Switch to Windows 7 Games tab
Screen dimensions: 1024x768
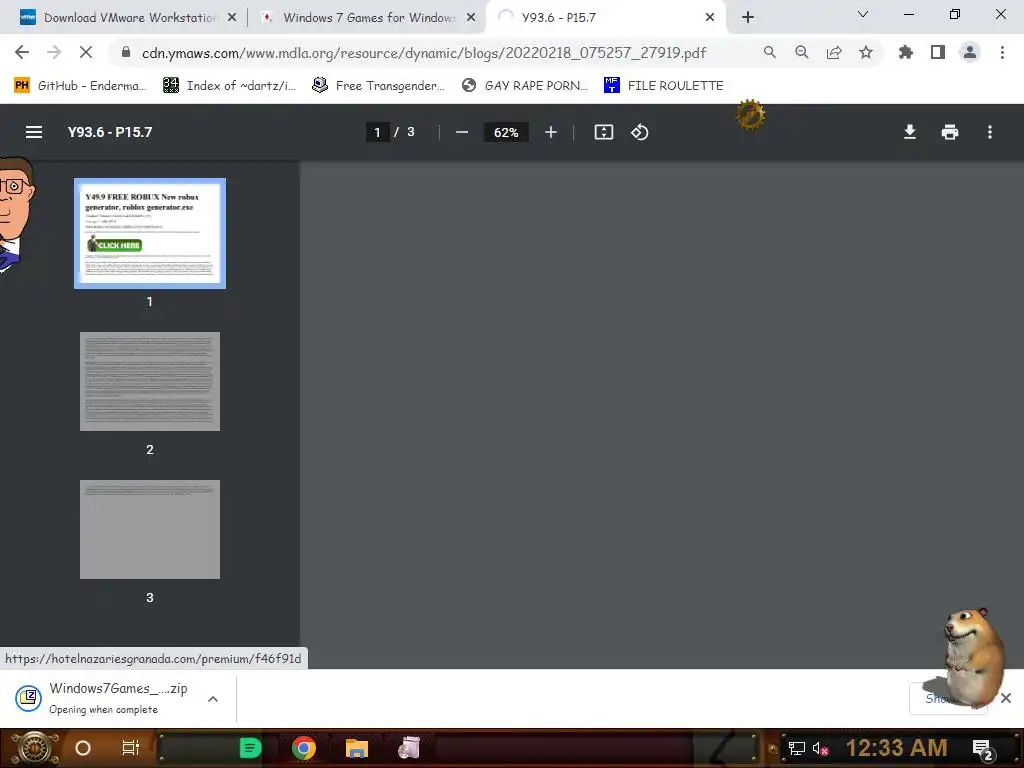369,18
